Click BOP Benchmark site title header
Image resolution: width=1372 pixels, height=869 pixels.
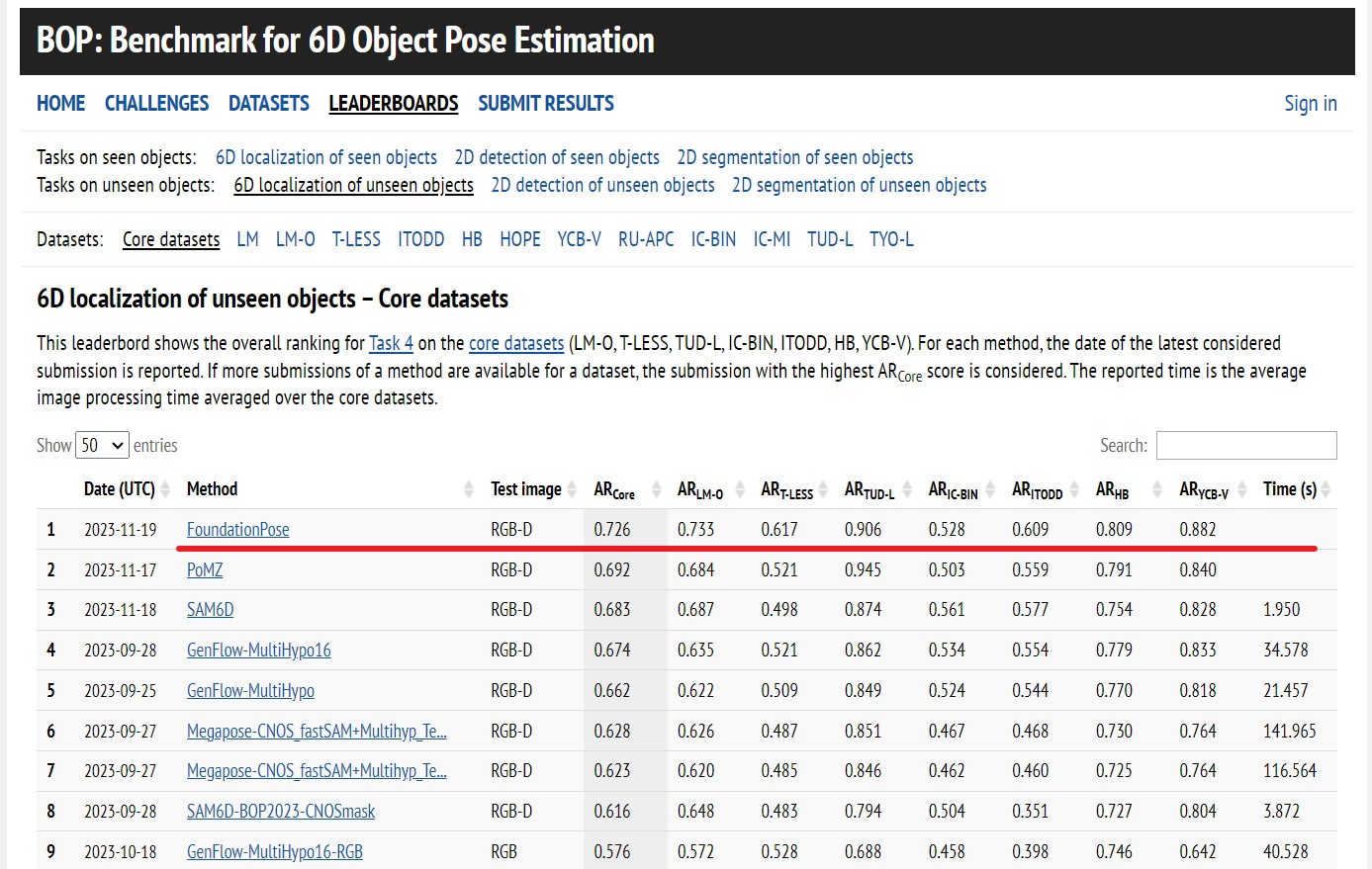[345, 41]
